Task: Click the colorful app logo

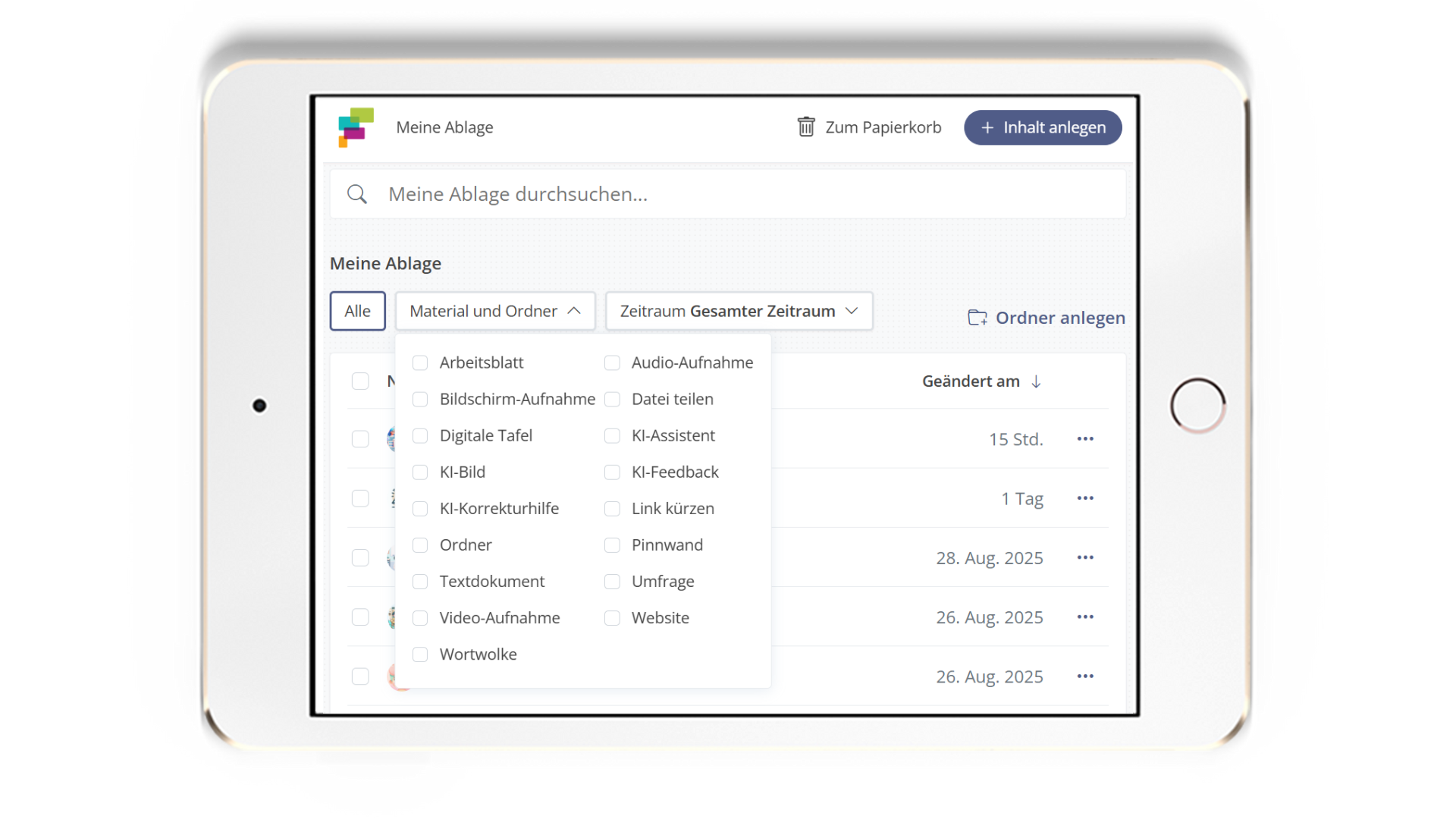Action: (356, 127)
